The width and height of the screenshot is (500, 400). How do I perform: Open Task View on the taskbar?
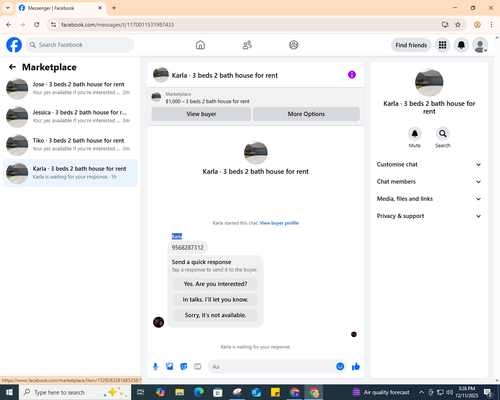tap(141, 392)
